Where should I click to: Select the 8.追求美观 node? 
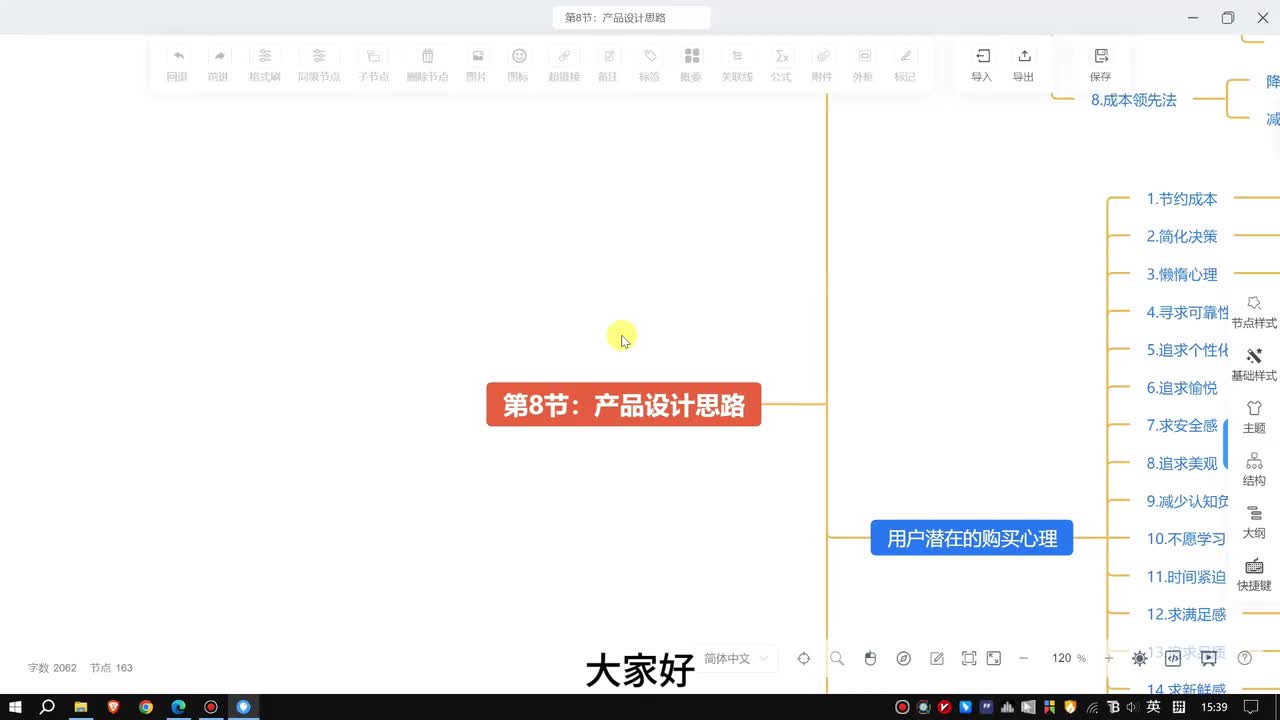pyautogui.click(x=1182, y=463)
